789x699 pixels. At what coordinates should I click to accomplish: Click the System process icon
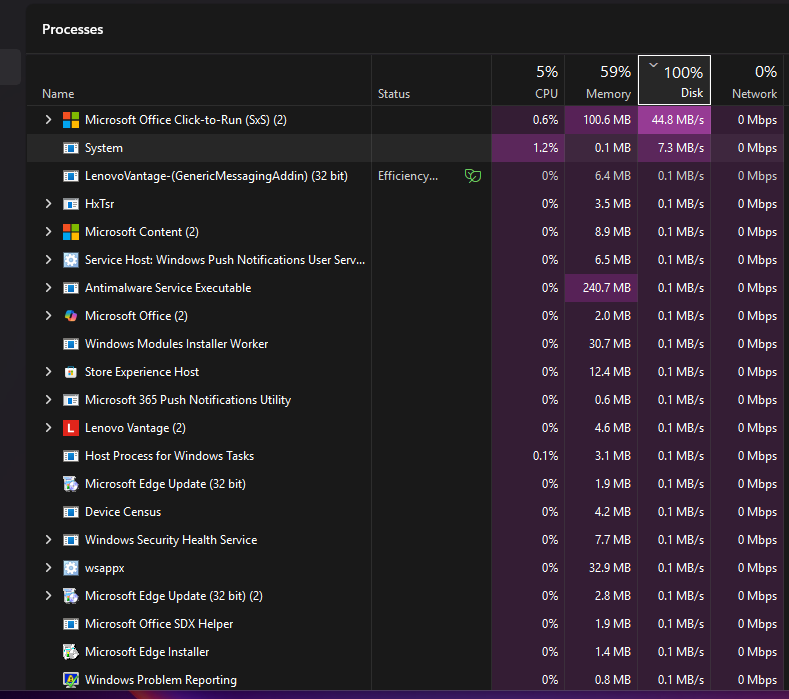(x=71, y=148)
